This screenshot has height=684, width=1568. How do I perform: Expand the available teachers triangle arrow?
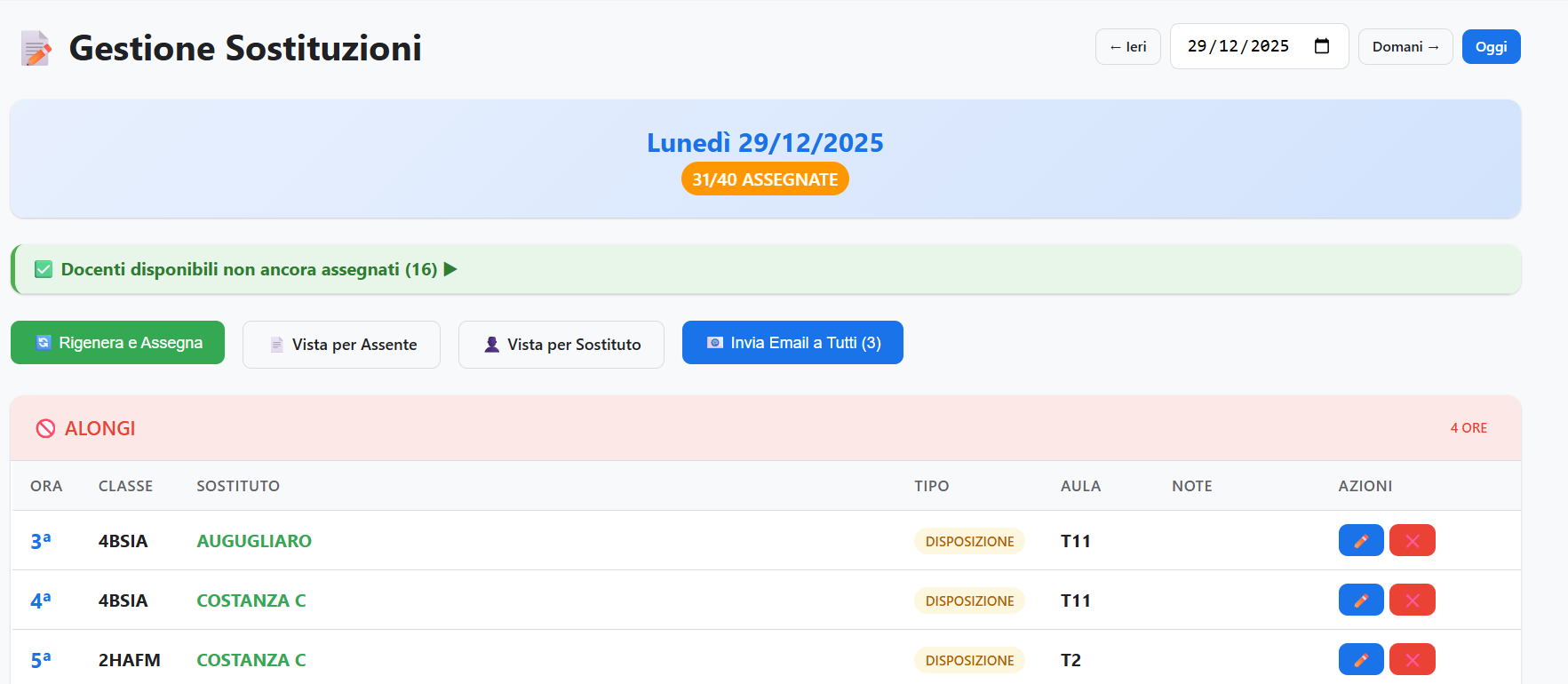[x=450, y=269]
